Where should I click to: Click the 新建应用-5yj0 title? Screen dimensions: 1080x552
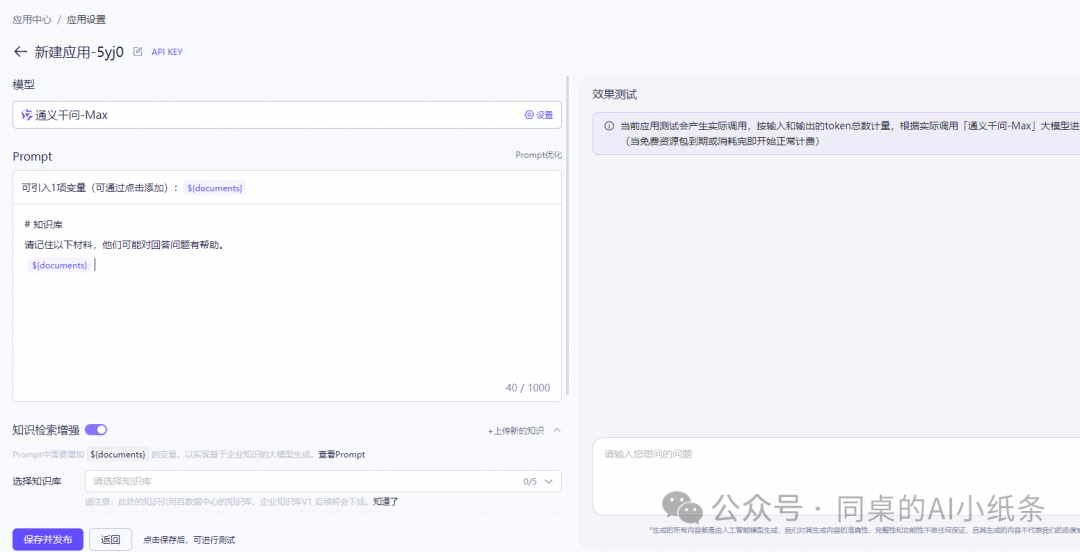pyautogui.click(x=79, y=52)
